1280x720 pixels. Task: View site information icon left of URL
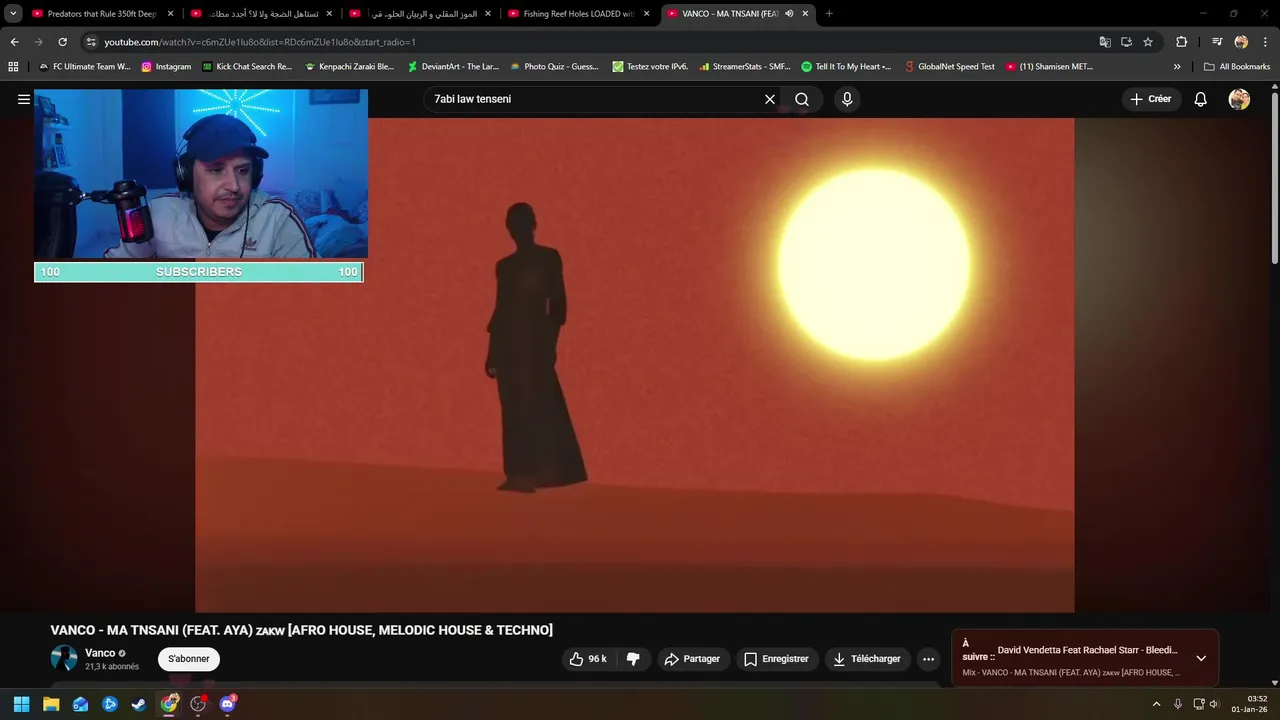[x=91, y=42]
